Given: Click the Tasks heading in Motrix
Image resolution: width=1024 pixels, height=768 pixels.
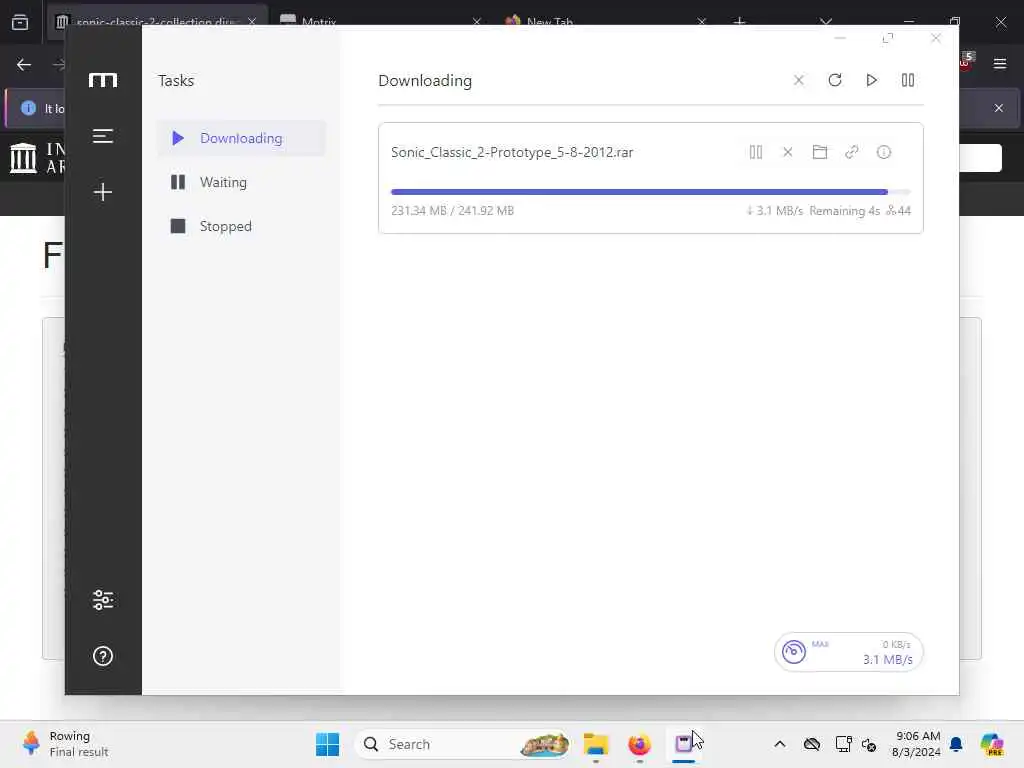Looking at the screenshot, I should (x=176, y=80).
